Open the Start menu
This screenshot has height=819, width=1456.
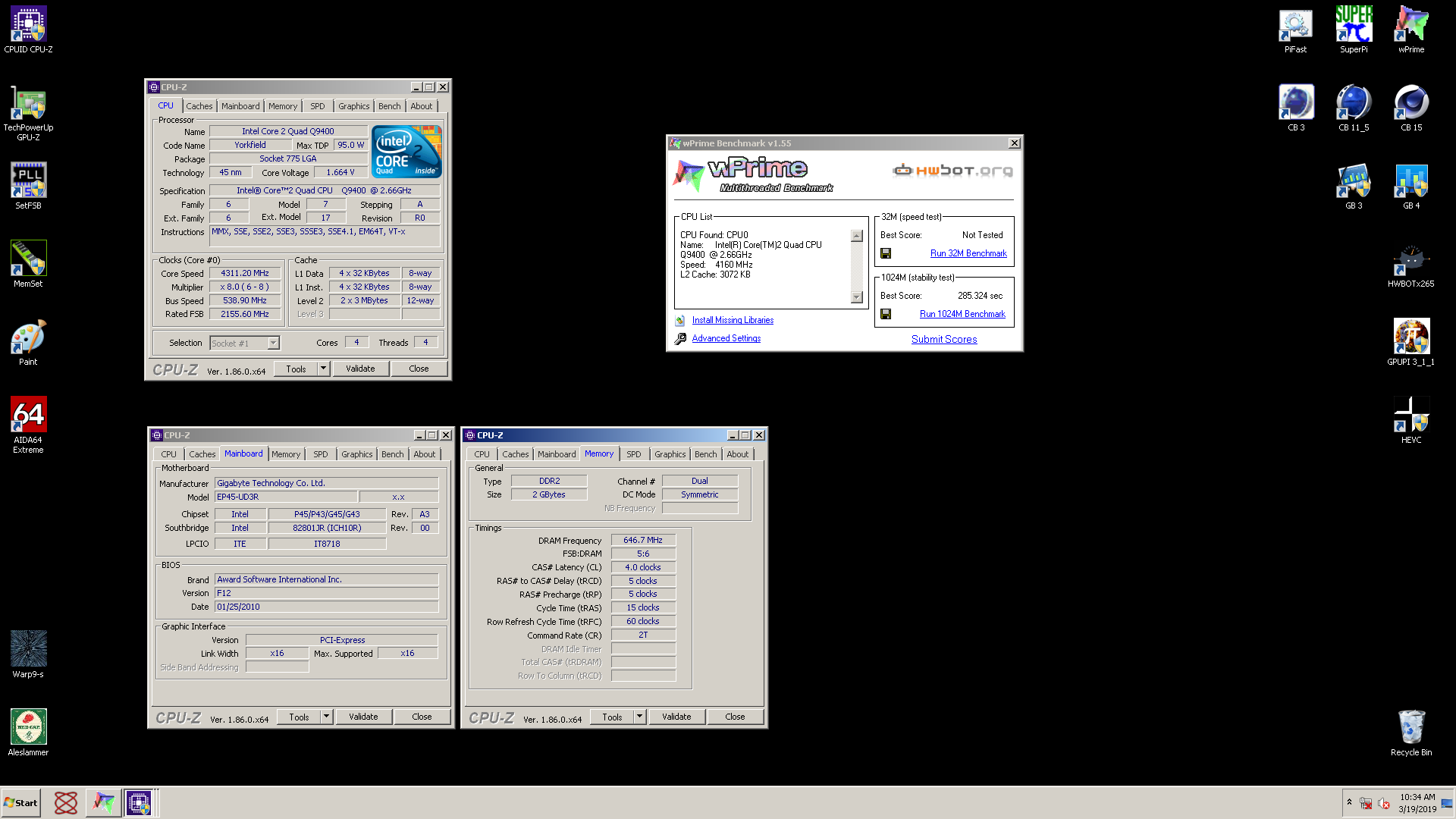pyautogui.click(x=20, y=802)
